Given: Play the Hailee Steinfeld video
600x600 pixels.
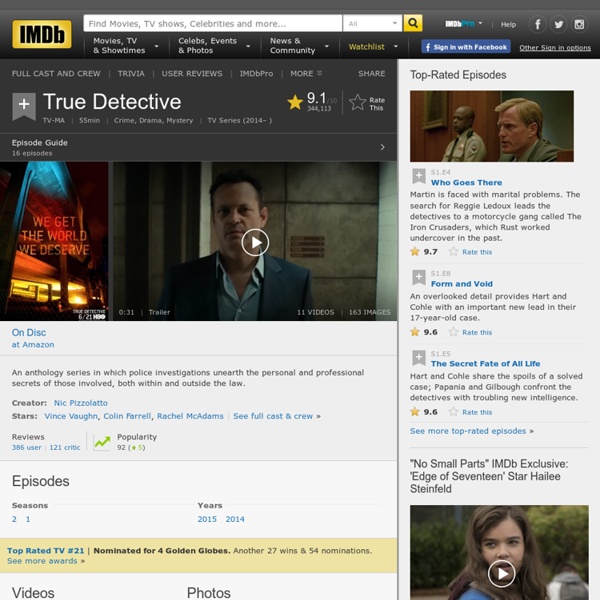Looking at the screenshot, I should point(501,573).
